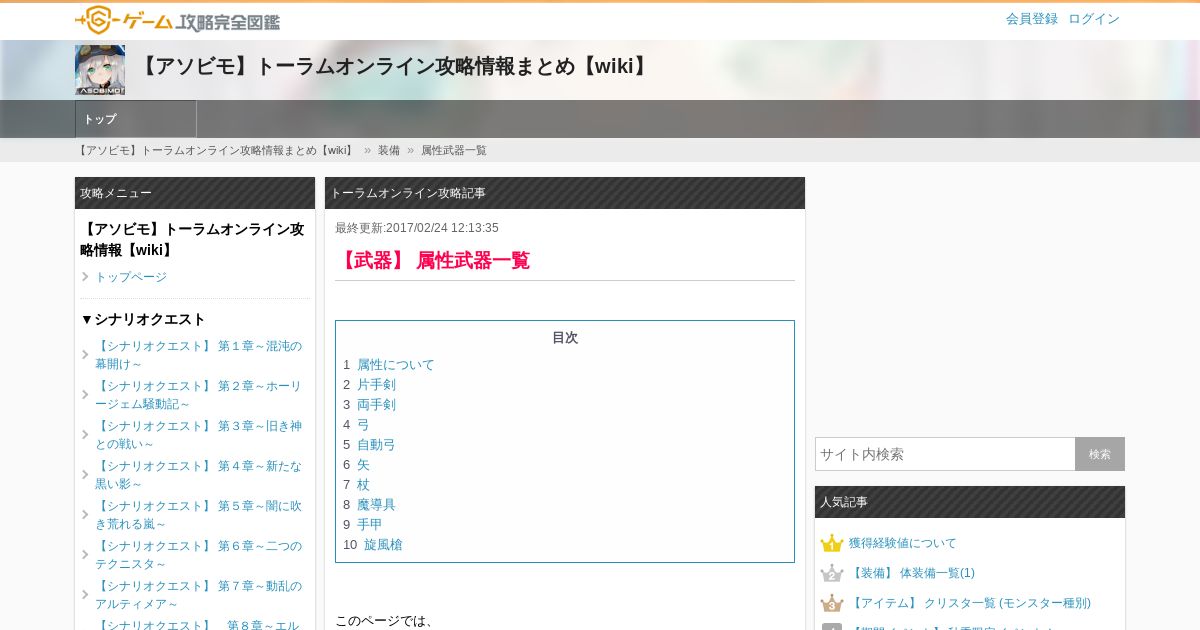The image size is (1200, 630).
Task: Click the 装備 breadcrumb link
Action: tap(389, 150)
